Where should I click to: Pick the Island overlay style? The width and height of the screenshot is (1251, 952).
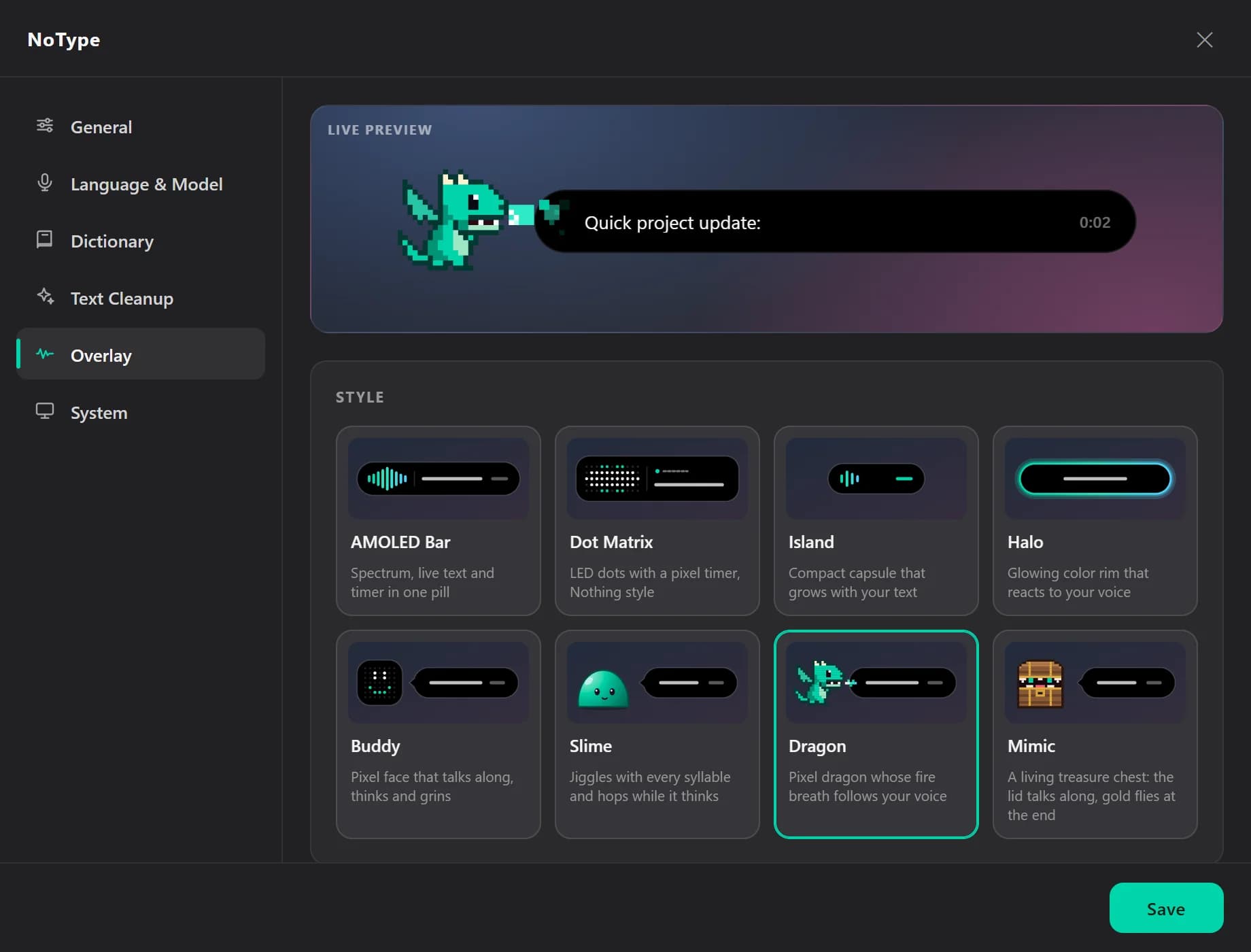pyautogui.click(x=876, y=521)
